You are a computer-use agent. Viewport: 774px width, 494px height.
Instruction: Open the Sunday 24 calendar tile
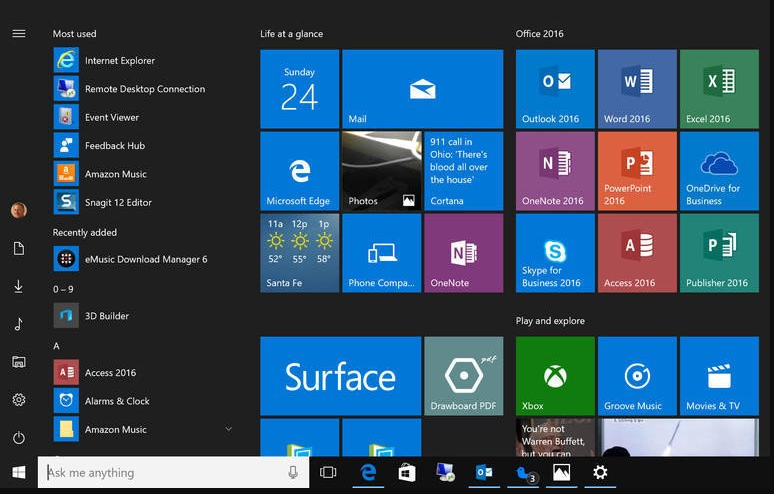tap(300, 89)
